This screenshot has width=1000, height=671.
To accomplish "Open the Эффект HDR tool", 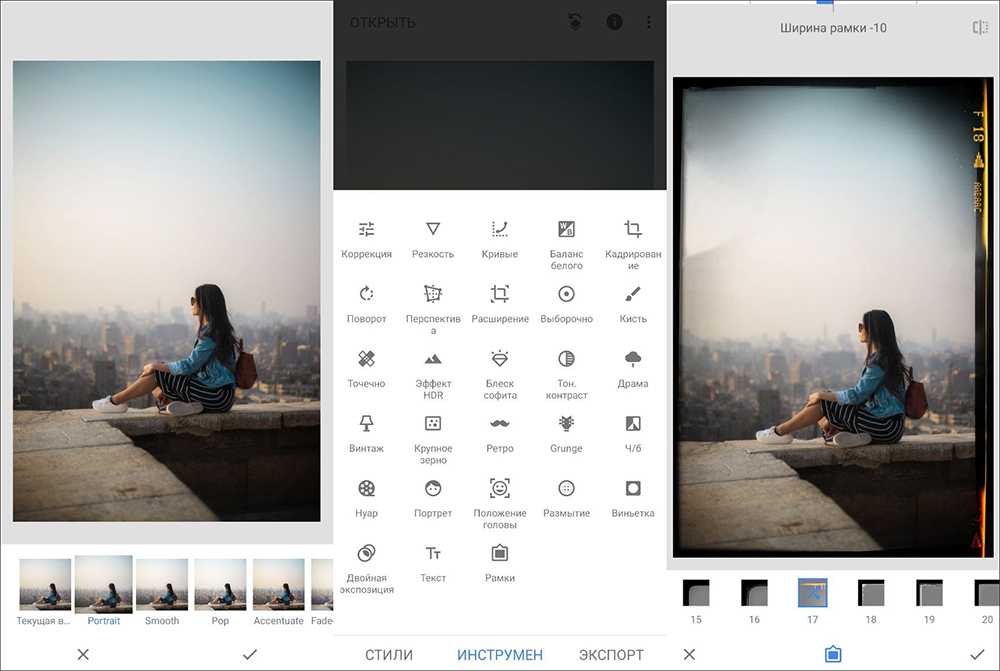I will point(433,370).
